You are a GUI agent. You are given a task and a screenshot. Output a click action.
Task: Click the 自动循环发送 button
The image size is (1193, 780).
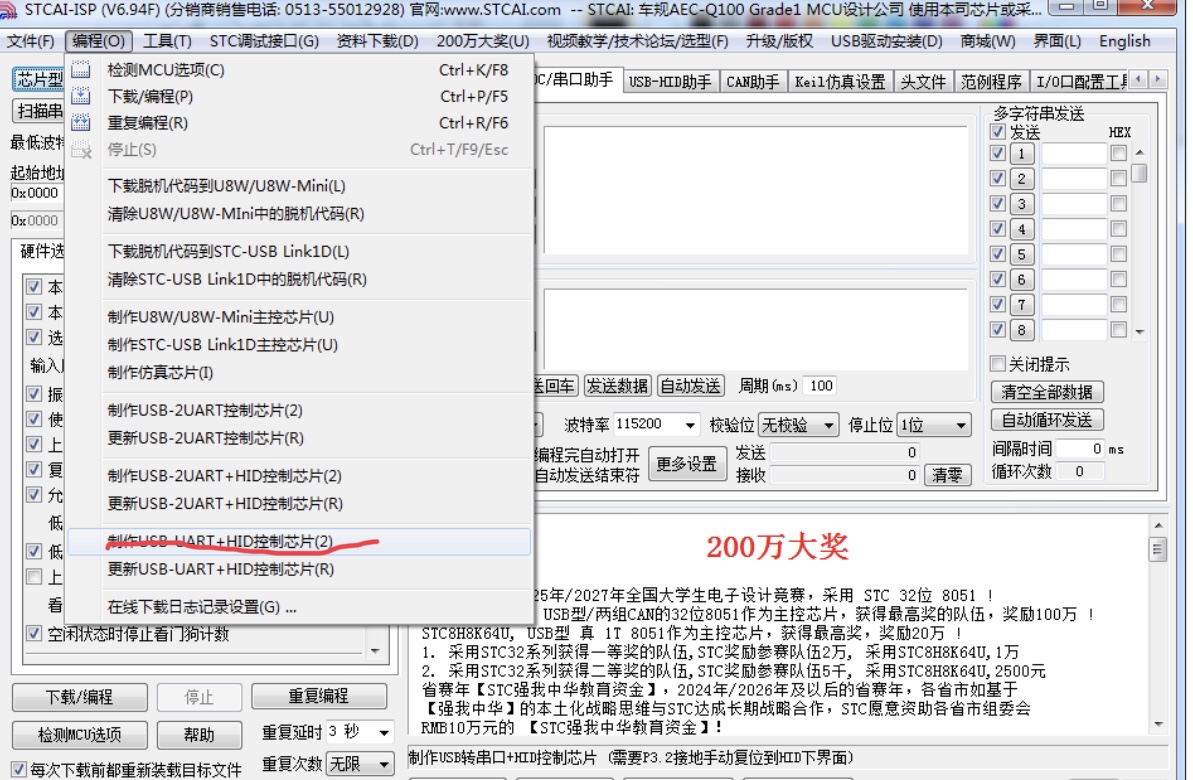tap(1047, 420)
